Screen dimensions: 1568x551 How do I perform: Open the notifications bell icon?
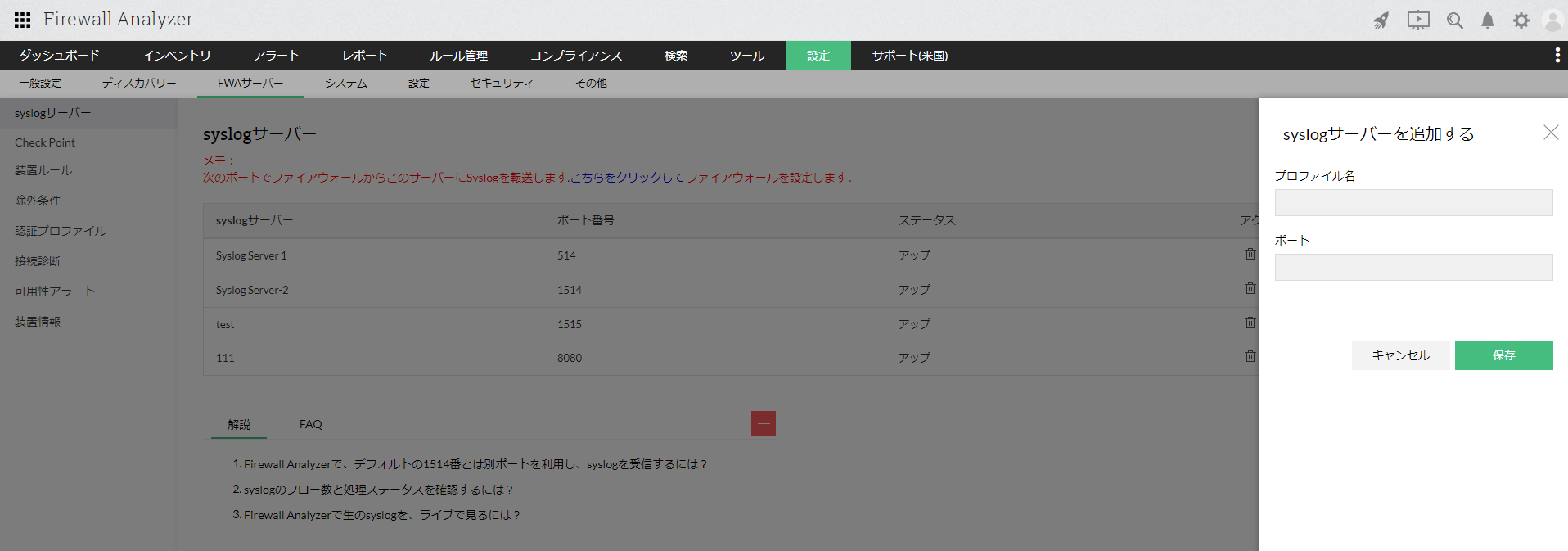click(1488, 20)
